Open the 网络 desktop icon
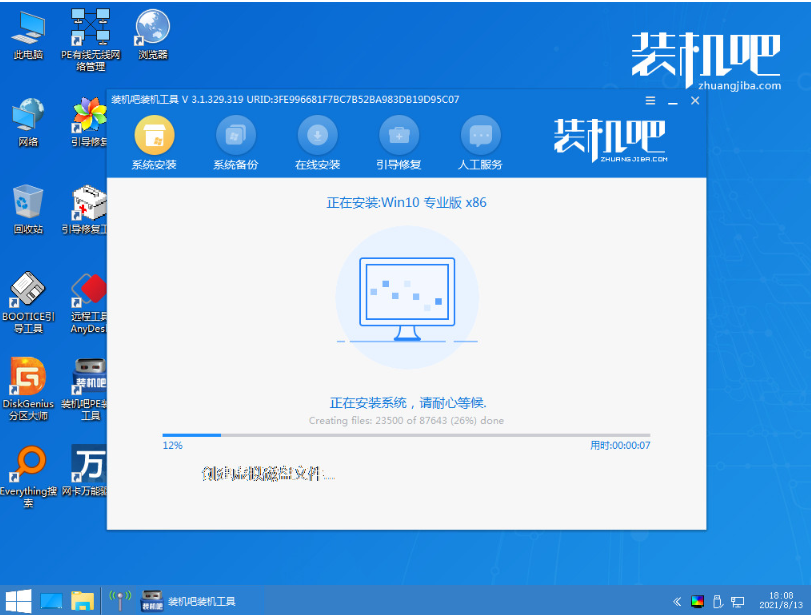This screenshot has width=811, height=615. tap(28, 122)
